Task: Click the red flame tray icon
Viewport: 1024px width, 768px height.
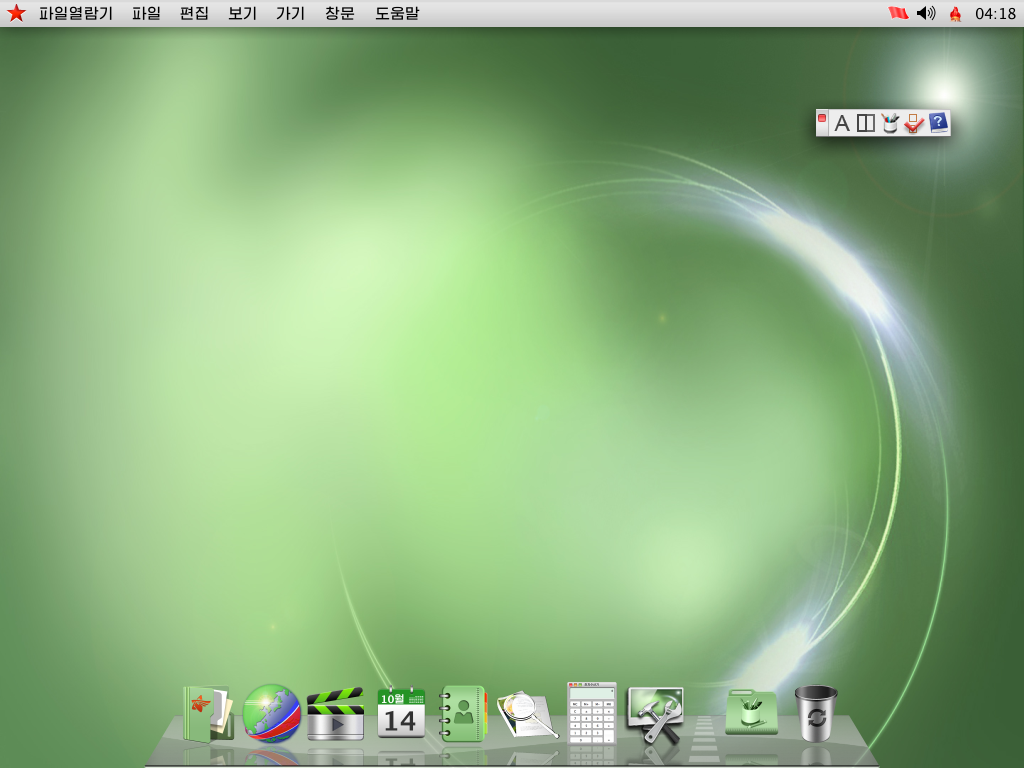Action: pos(955,14)
